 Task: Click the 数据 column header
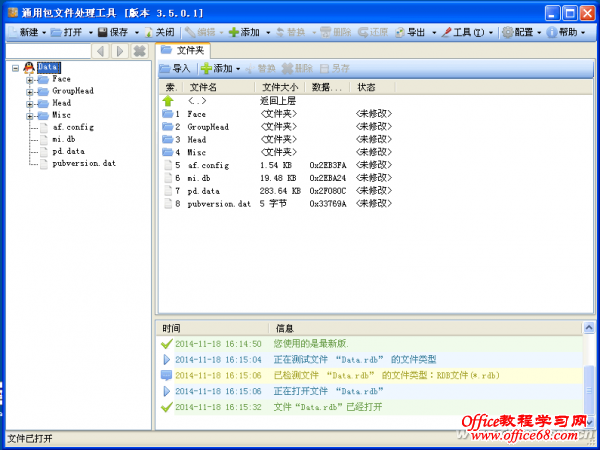coord(328,87)
